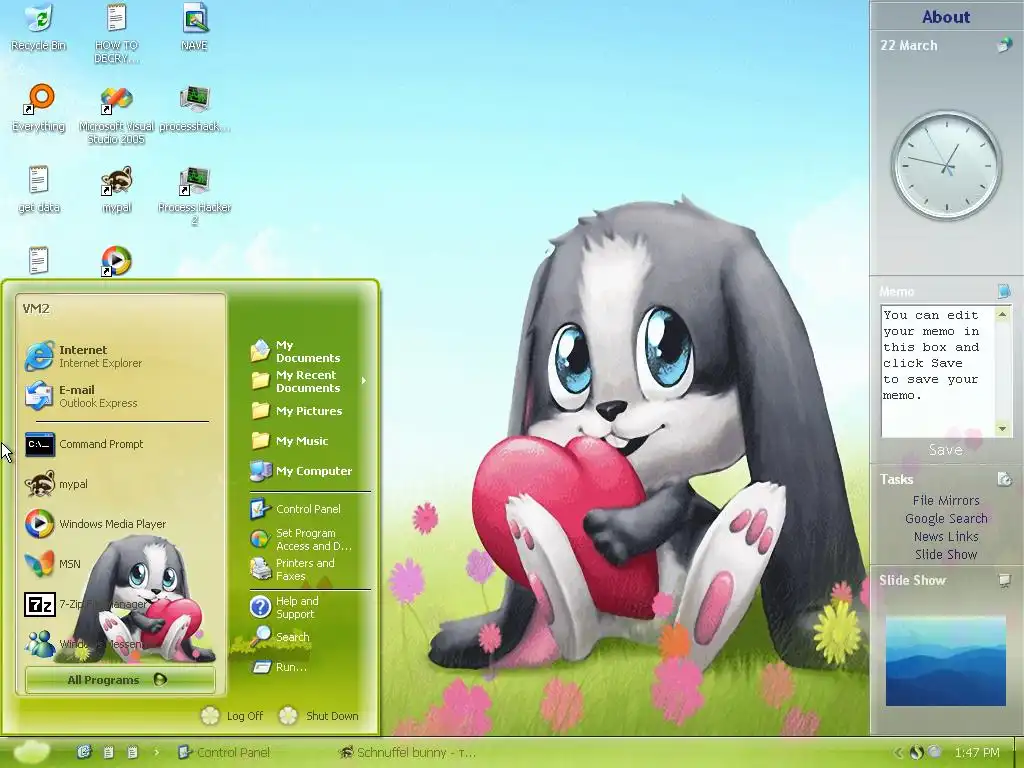
Task: Open the HOW TO DECRY... text file icon
Action: coord(116,33)
